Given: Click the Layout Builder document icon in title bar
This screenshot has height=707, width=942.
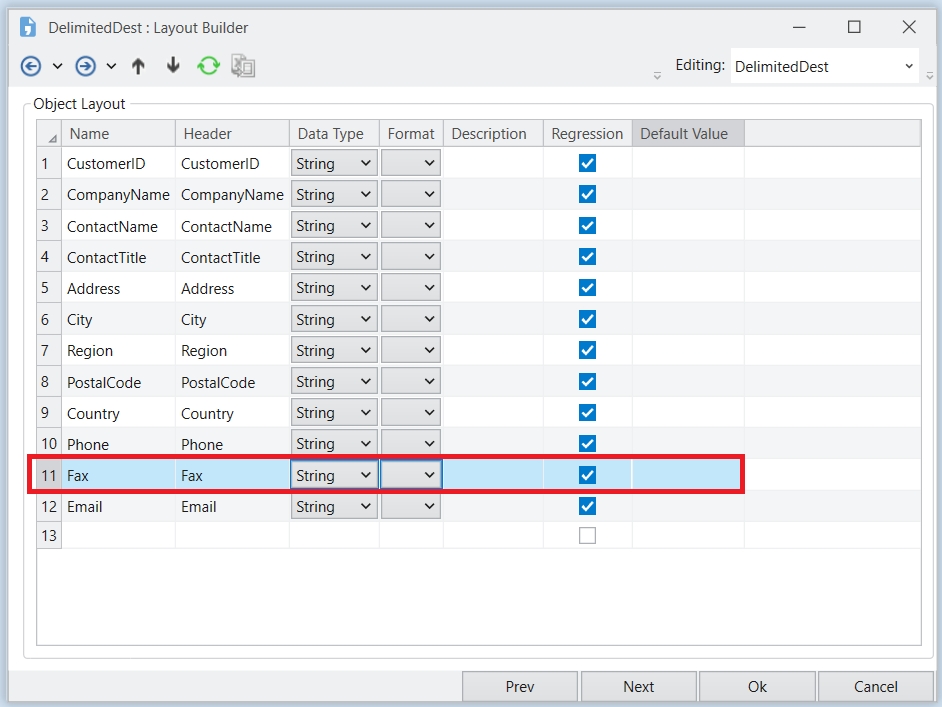Looking at the screenshot, I should [28, 27].
